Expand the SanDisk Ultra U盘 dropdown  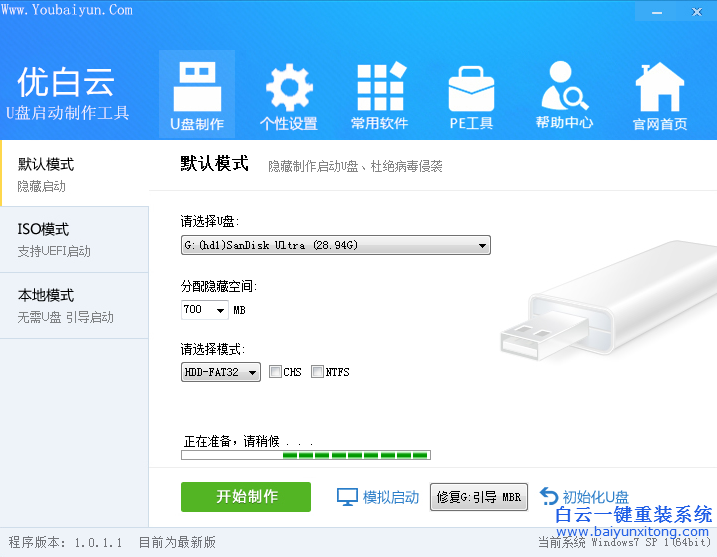(336, 245)
